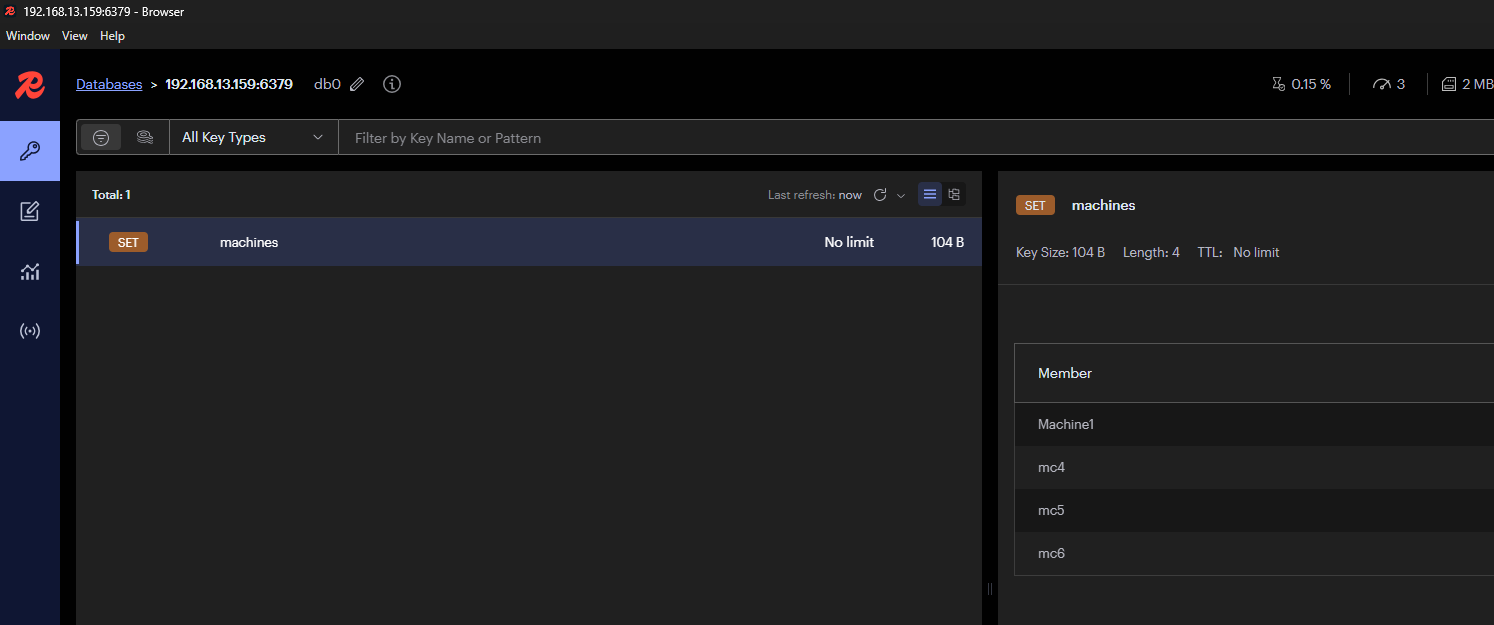Switch to list view of keys
Viewport: 1494px width, 625px height.
(x=930, y=194)
